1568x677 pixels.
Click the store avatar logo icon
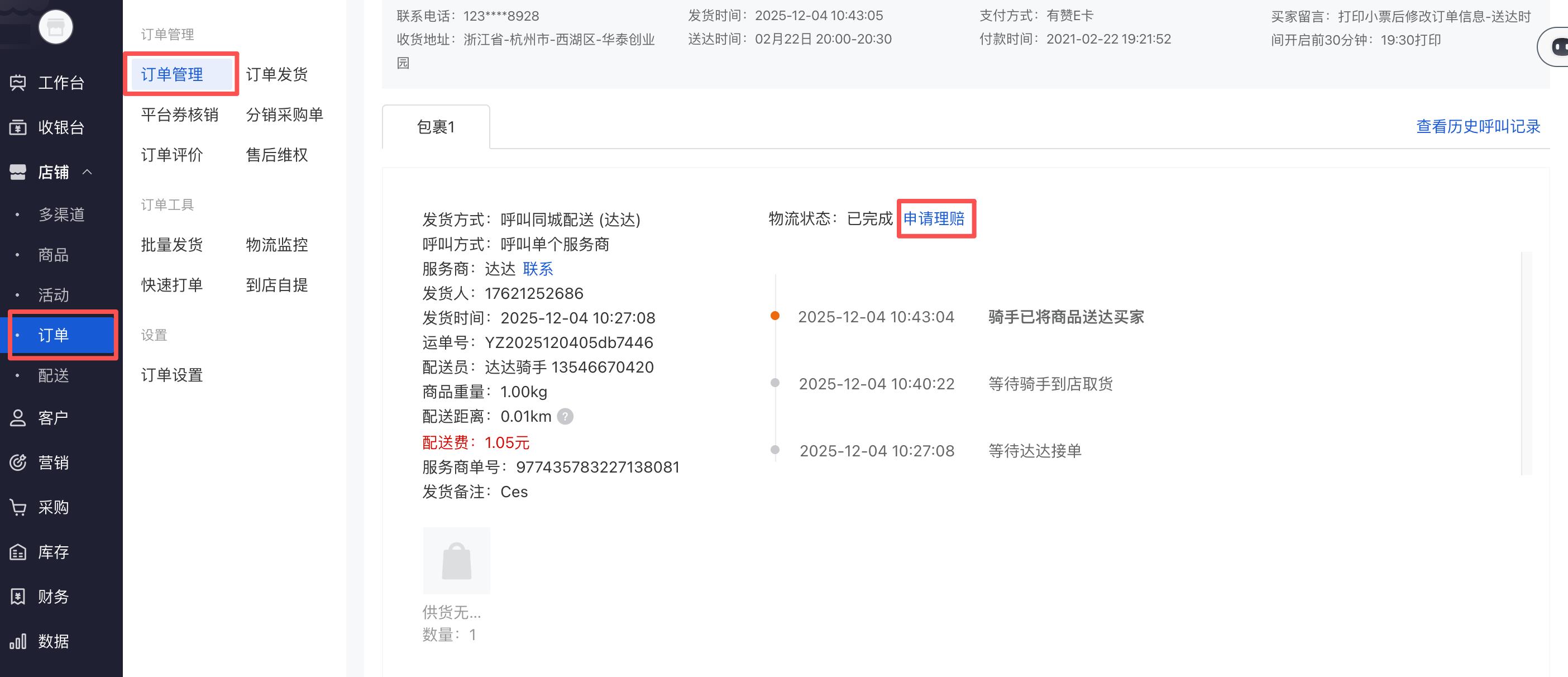pos(56,27)
